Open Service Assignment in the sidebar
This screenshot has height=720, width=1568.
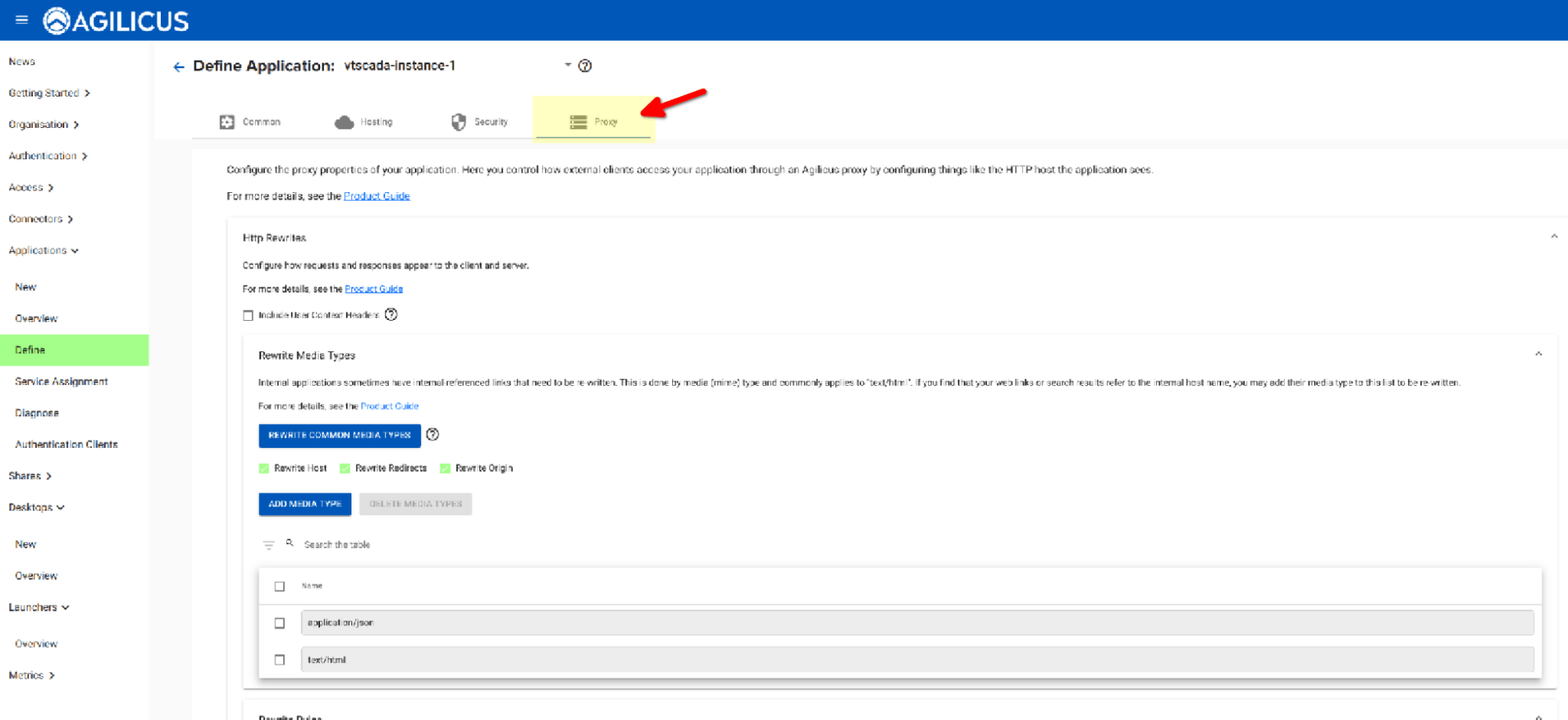click(x=61, y=381)
